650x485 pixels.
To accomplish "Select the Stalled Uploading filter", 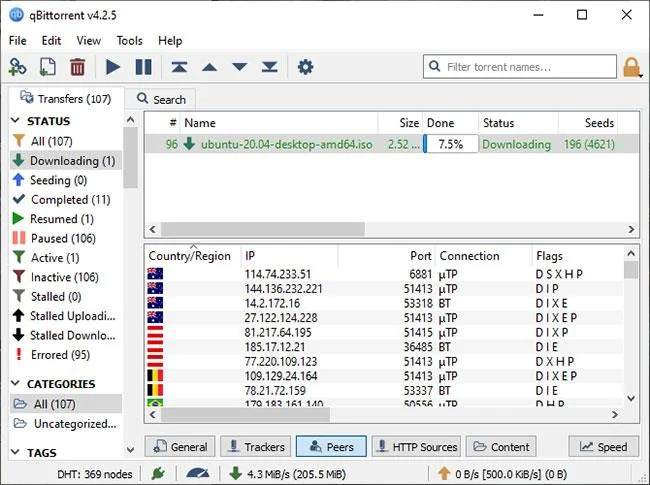I will tap(66, 316).
